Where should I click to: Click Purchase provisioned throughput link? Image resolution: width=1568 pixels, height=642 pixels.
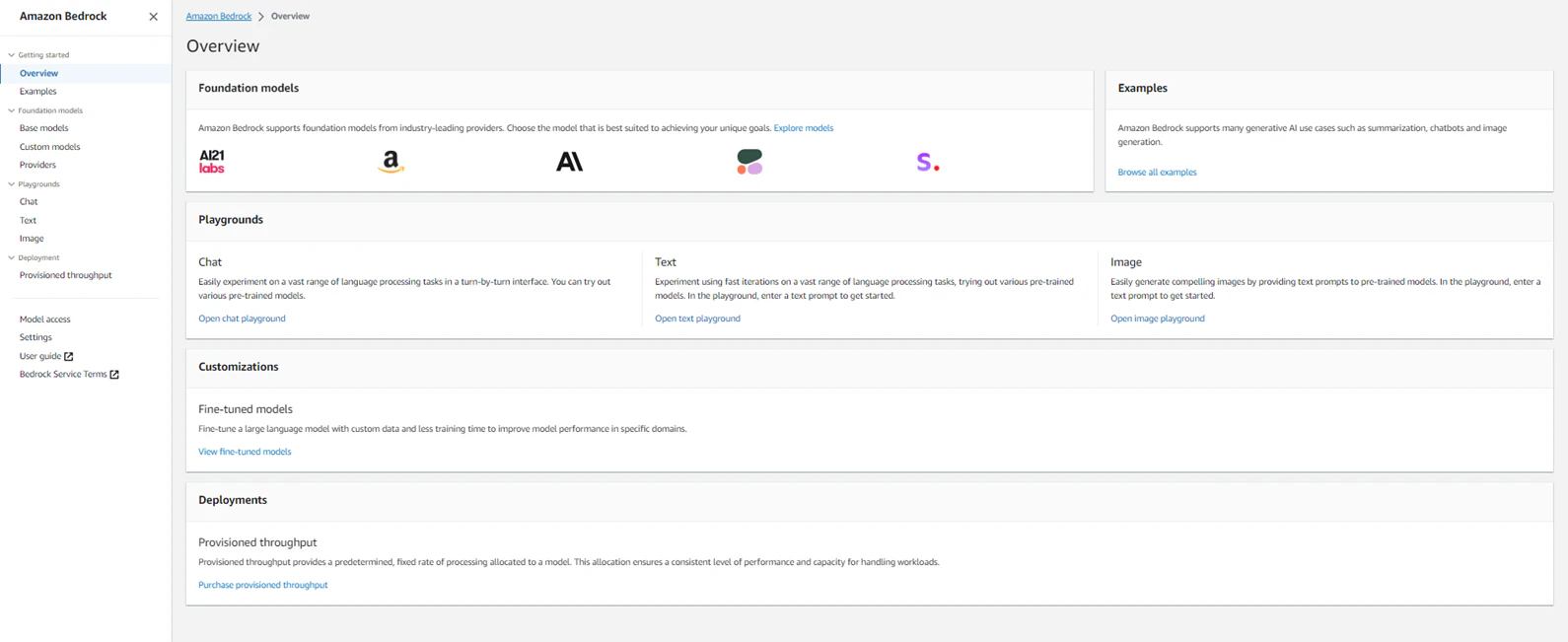[x=263, y=585]
